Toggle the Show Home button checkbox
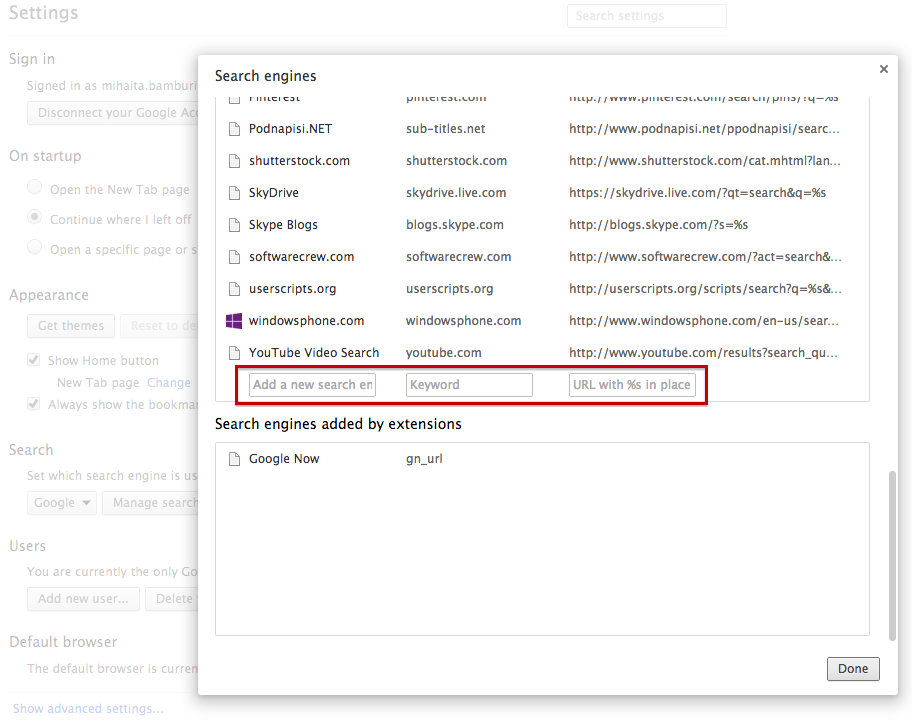This screenshot has width=912, height=723. click(x=33, y=359)
